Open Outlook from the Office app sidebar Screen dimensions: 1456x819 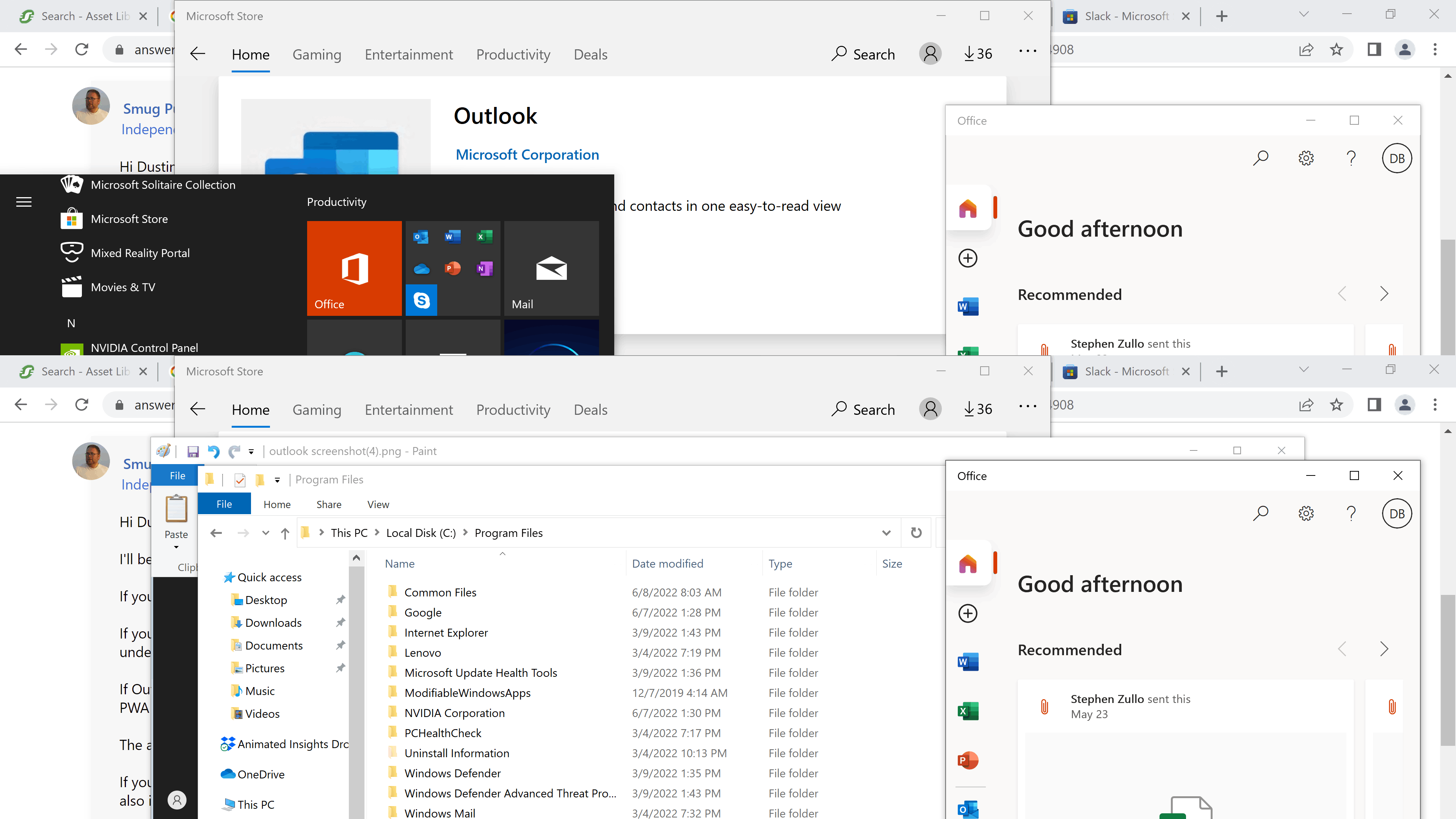[968, 810]
